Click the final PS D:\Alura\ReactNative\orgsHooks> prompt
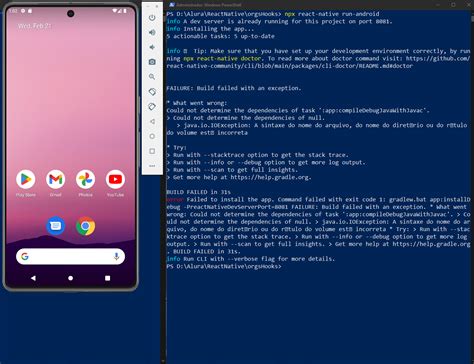The image size is (474, 364). click(224, 266)
